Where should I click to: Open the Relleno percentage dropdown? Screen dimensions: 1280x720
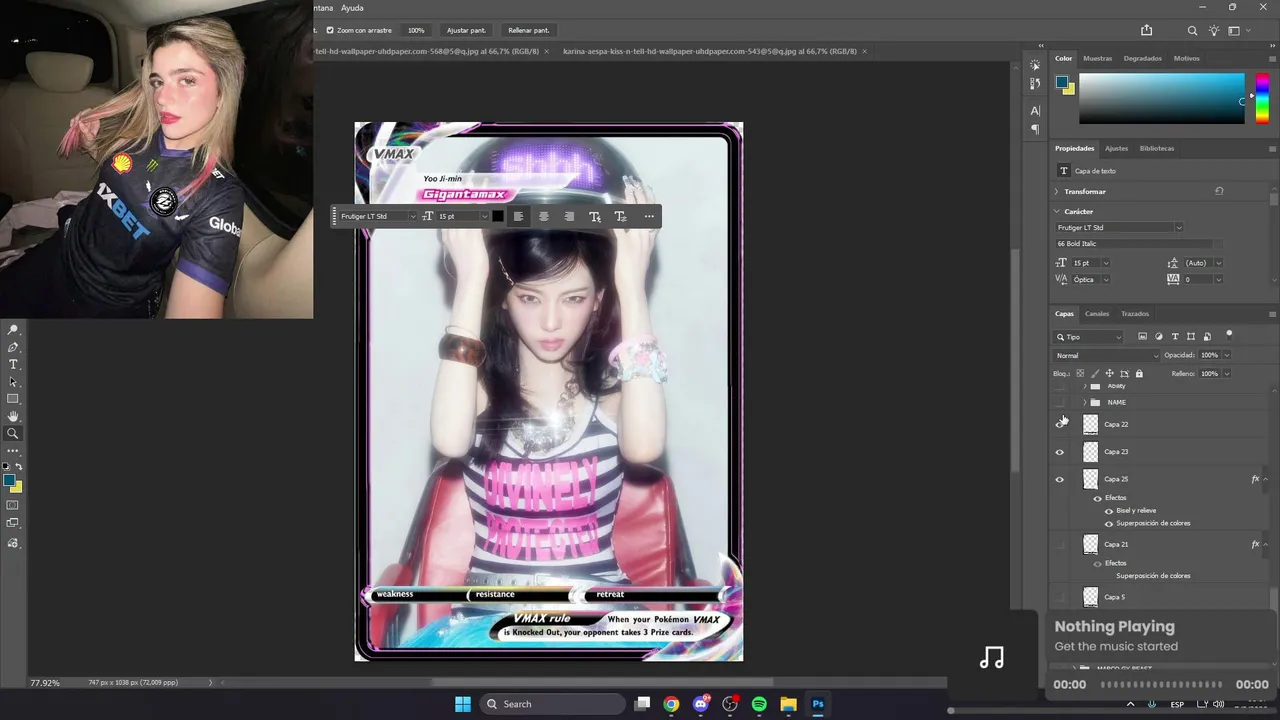[x=1227, y=374]
